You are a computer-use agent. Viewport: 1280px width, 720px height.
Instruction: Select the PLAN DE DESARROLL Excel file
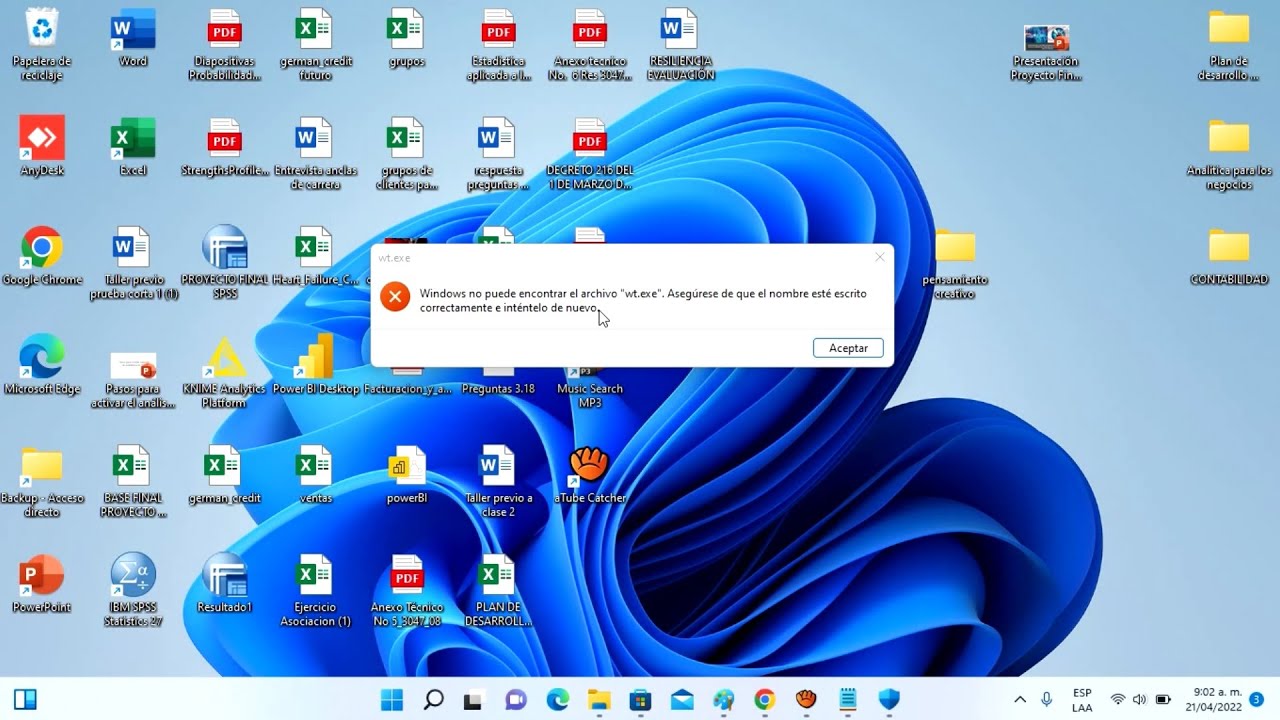(x=498, y=590)
